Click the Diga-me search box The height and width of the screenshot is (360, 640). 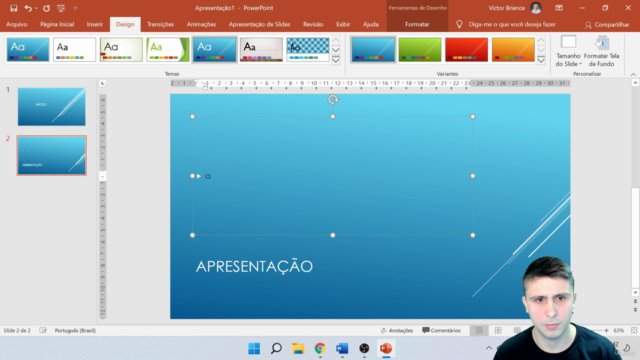[x=512, y=24]
